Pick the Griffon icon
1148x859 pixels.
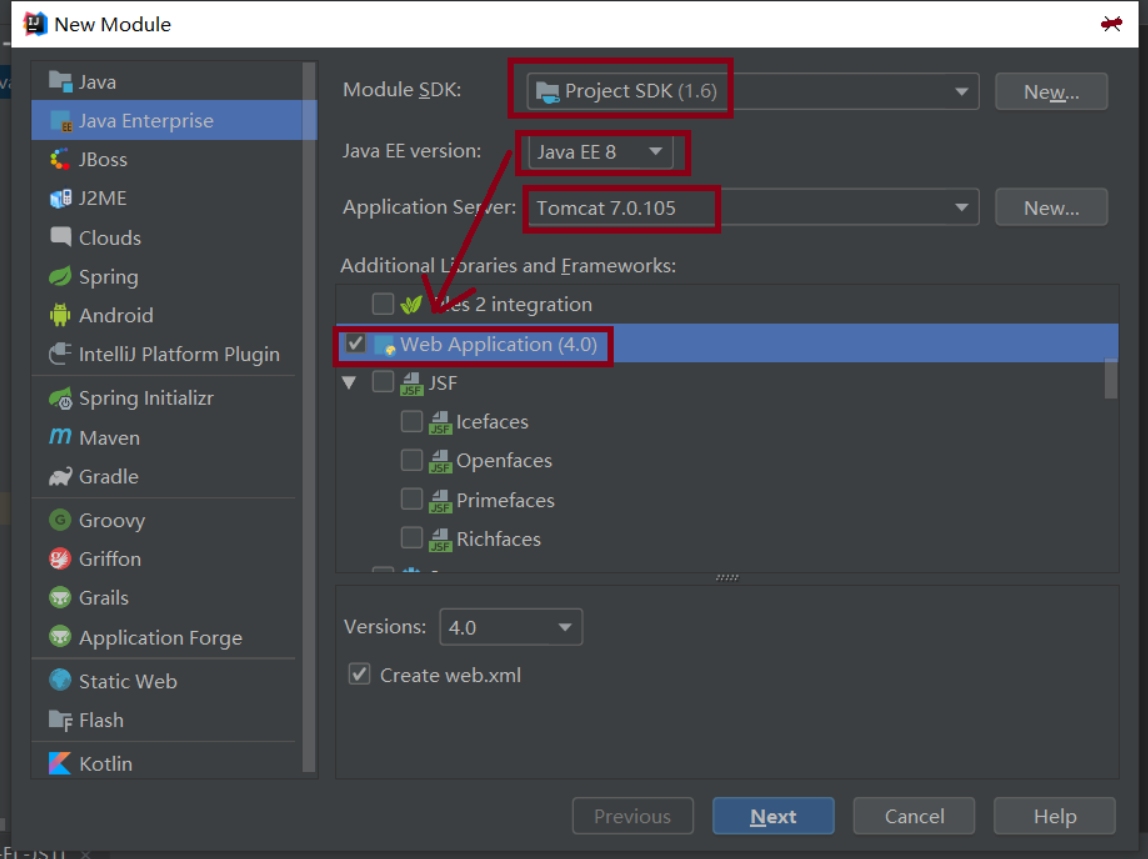coord(60,559)
